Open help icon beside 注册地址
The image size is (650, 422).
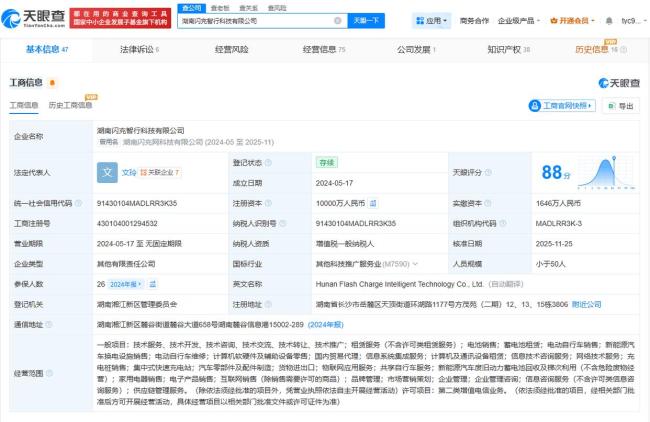click(268, 304)
